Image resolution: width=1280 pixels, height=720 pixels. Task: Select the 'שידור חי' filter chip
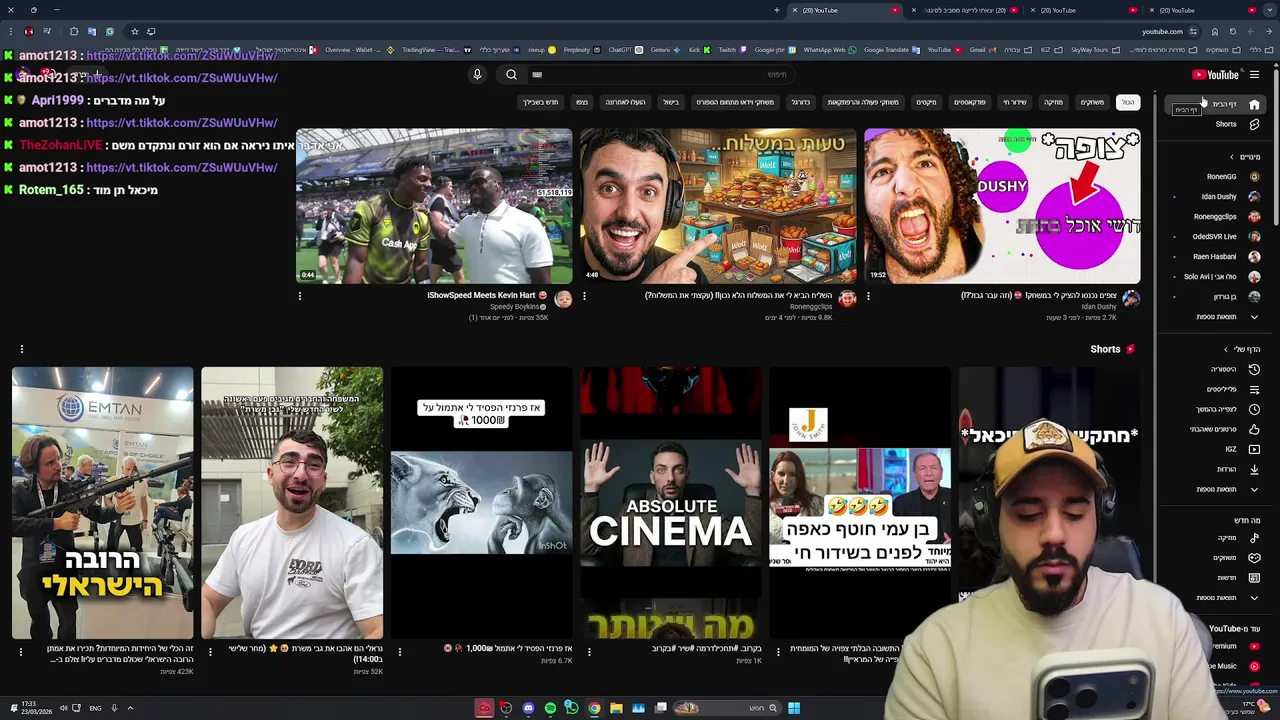coord(1015,102)
